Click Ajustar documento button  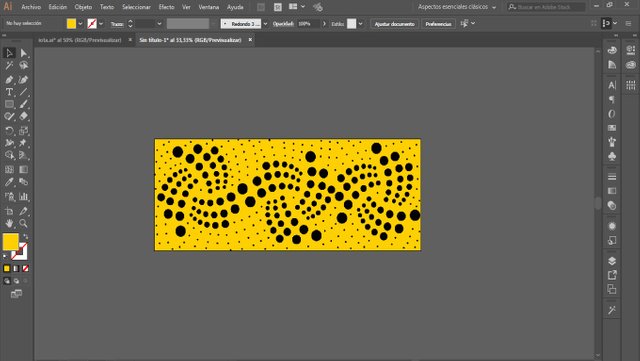click(x=394, y=24)
